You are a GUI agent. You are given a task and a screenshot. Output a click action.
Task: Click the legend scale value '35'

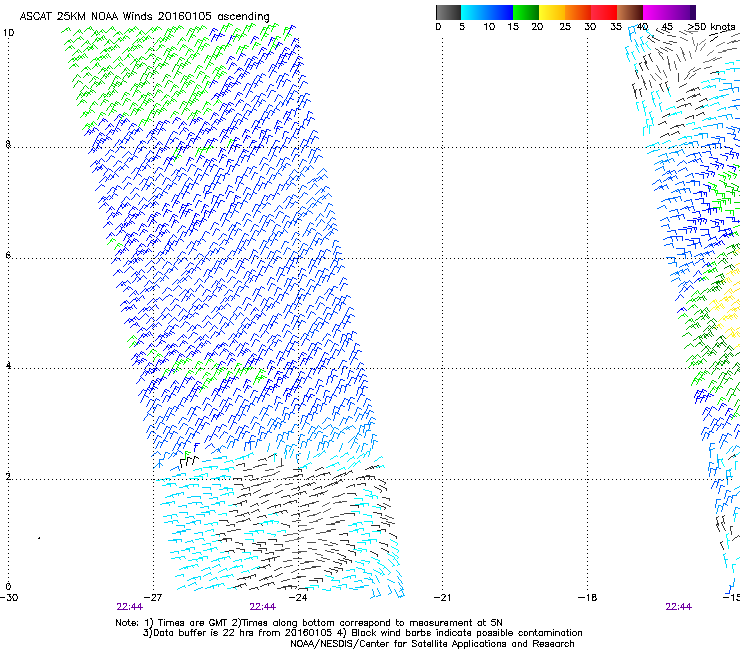616,27
